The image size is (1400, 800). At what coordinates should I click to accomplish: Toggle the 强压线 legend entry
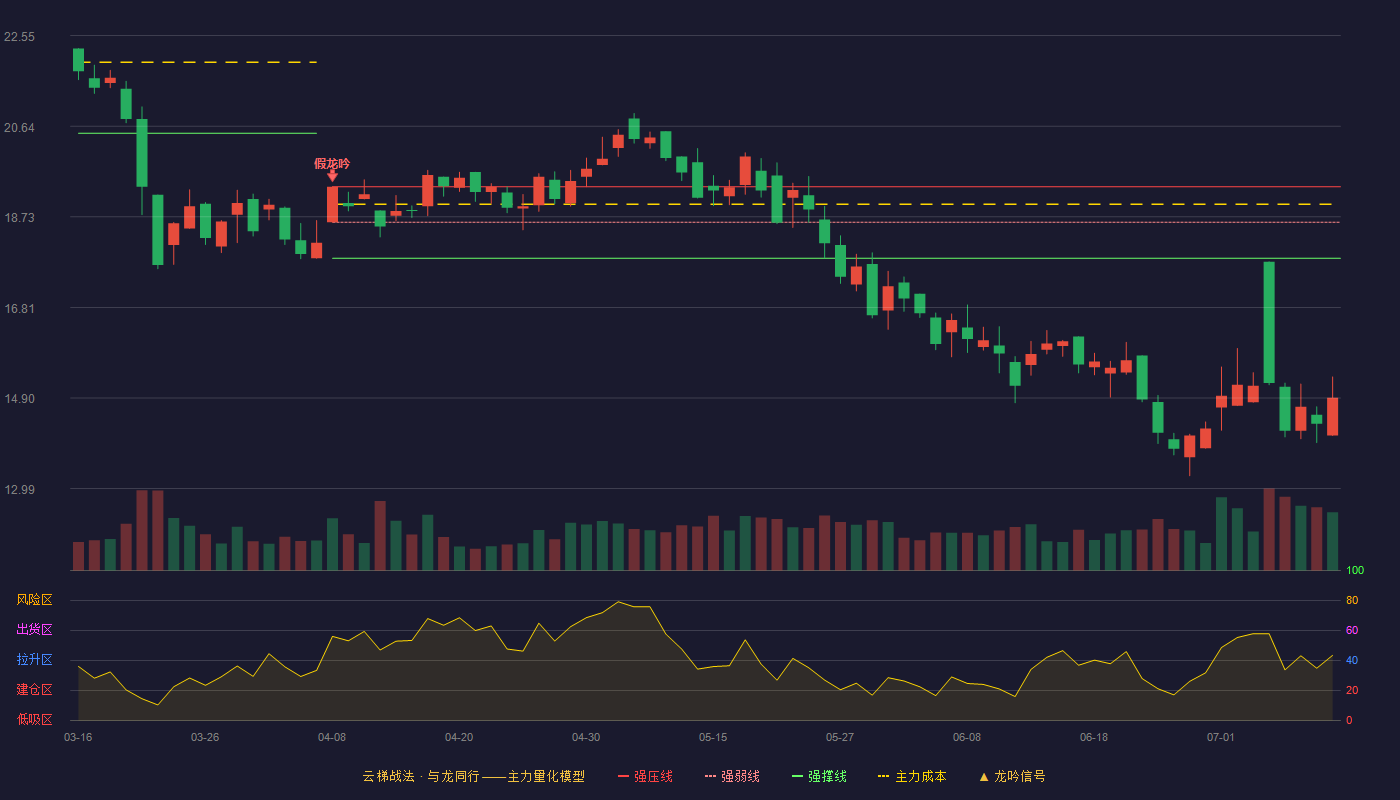click(645, 776)
